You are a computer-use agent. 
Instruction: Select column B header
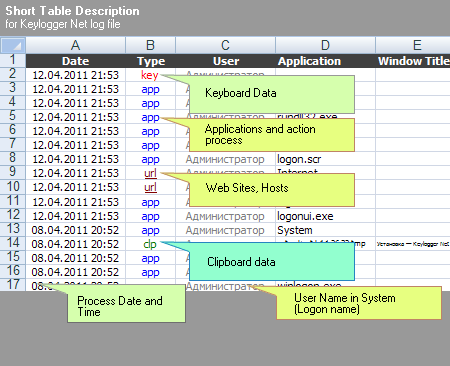point(150,45)
